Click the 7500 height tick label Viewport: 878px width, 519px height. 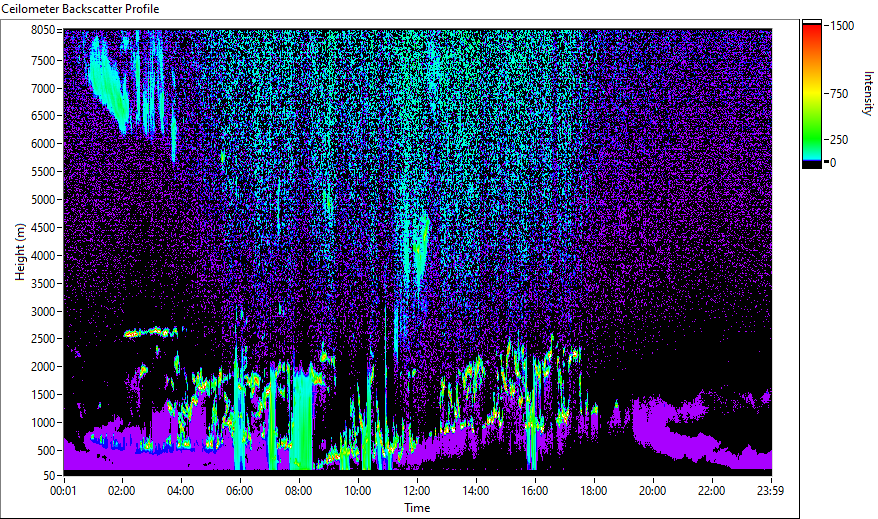(x=43, y=60)
